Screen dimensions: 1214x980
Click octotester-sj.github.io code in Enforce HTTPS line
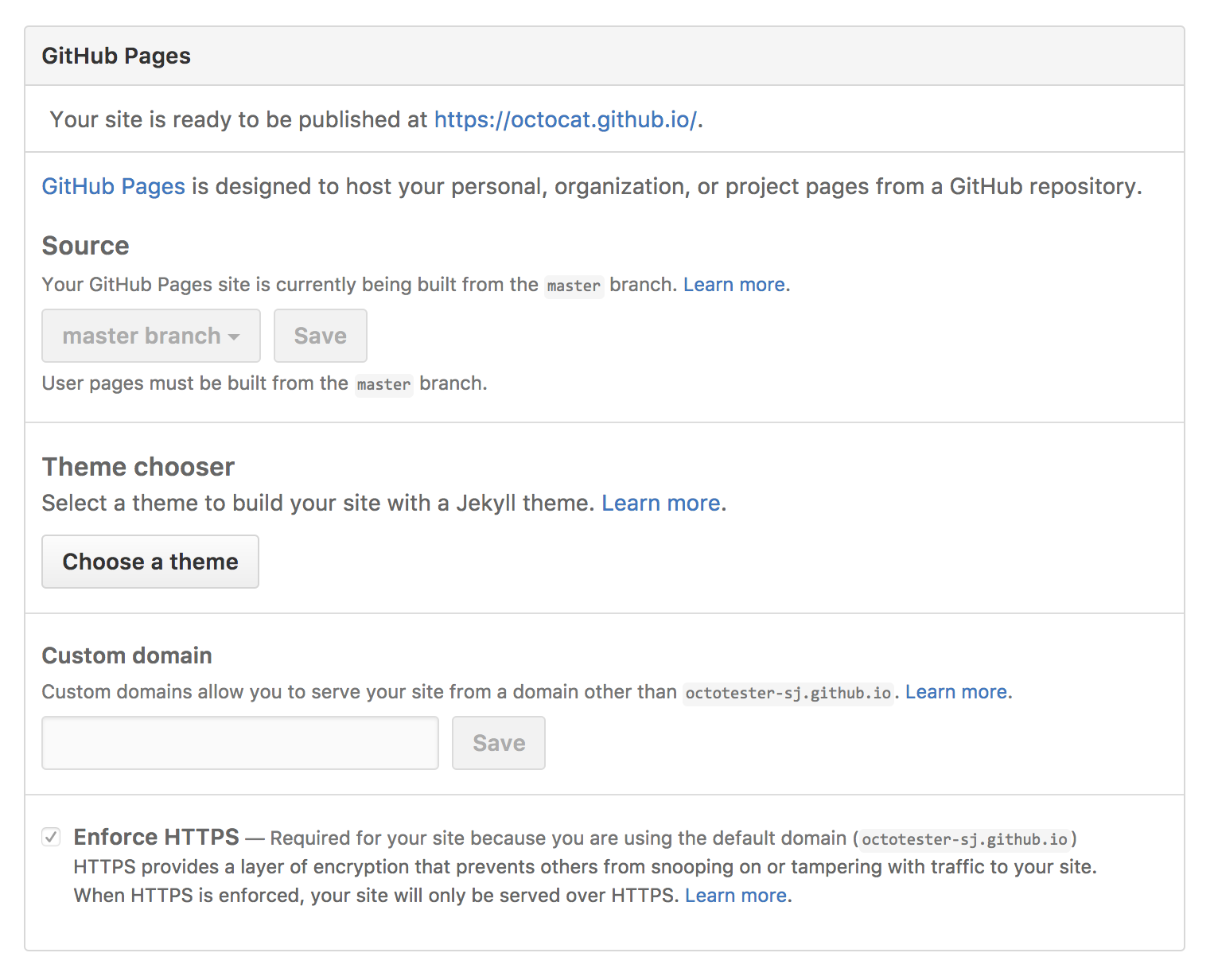965,839
